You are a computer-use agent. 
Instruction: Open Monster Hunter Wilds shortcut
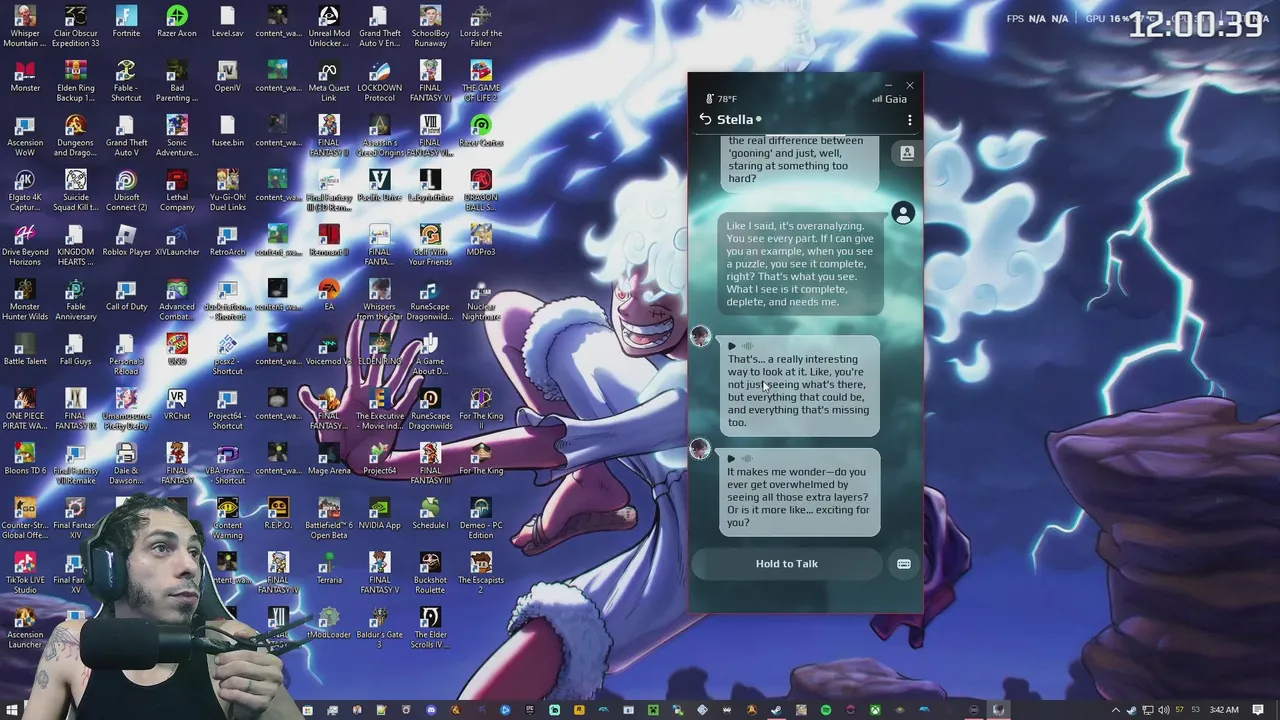[x=25, y=300]
